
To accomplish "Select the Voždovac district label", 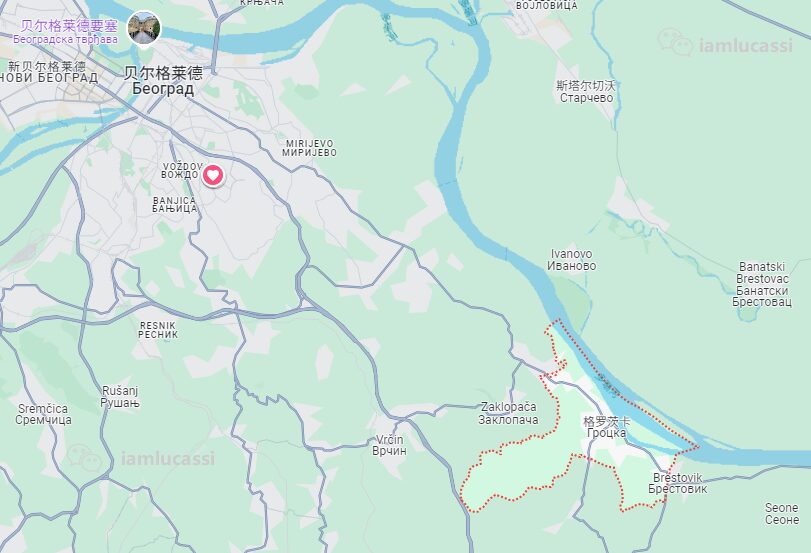I will click(181, 170).
